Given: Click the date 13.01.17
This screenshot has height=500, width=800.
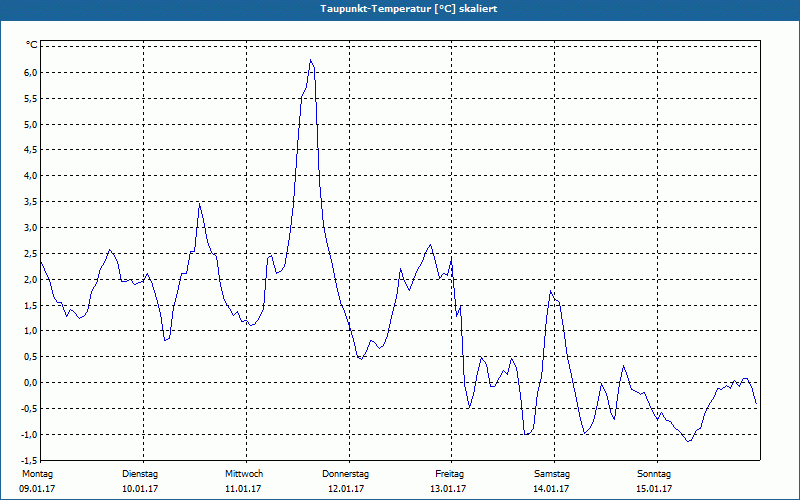Looking at the screenshot, I should point(448,489).
